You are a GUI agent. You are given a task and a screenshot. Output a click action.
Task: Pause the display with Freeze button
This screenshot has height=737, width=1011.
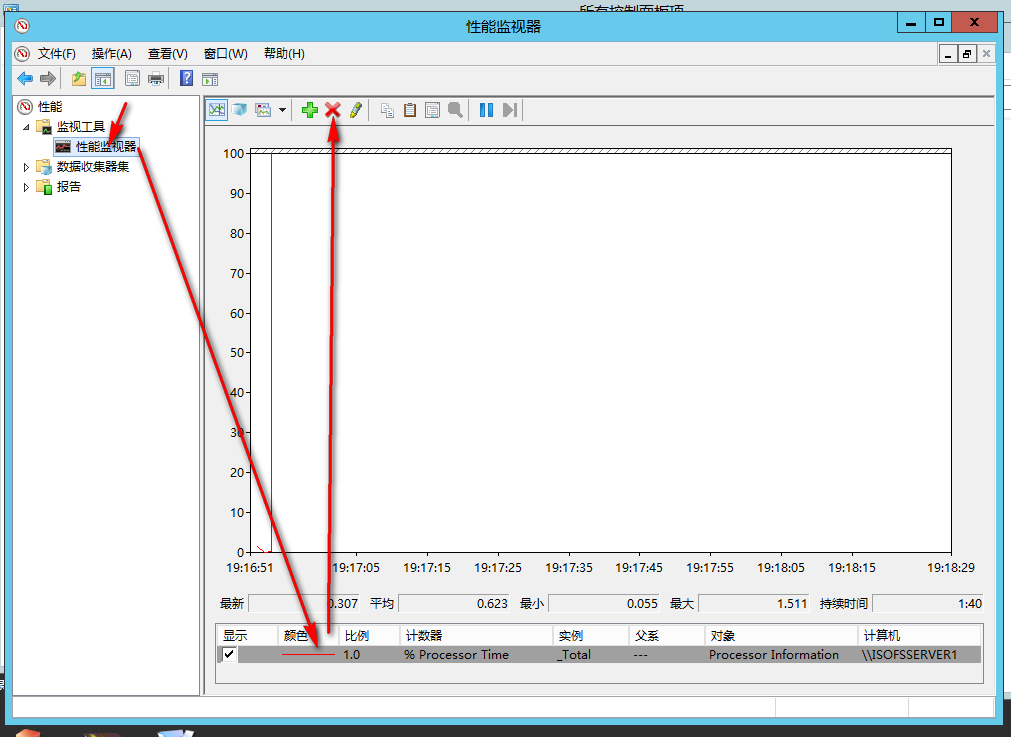point(486,110)
